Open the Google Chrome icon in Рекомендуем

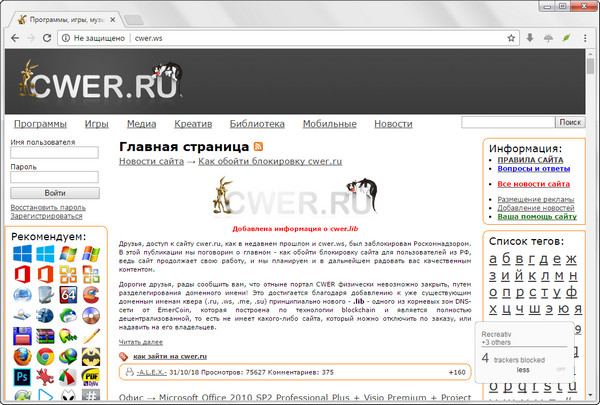pyautogui.click(x=44, y=356)
